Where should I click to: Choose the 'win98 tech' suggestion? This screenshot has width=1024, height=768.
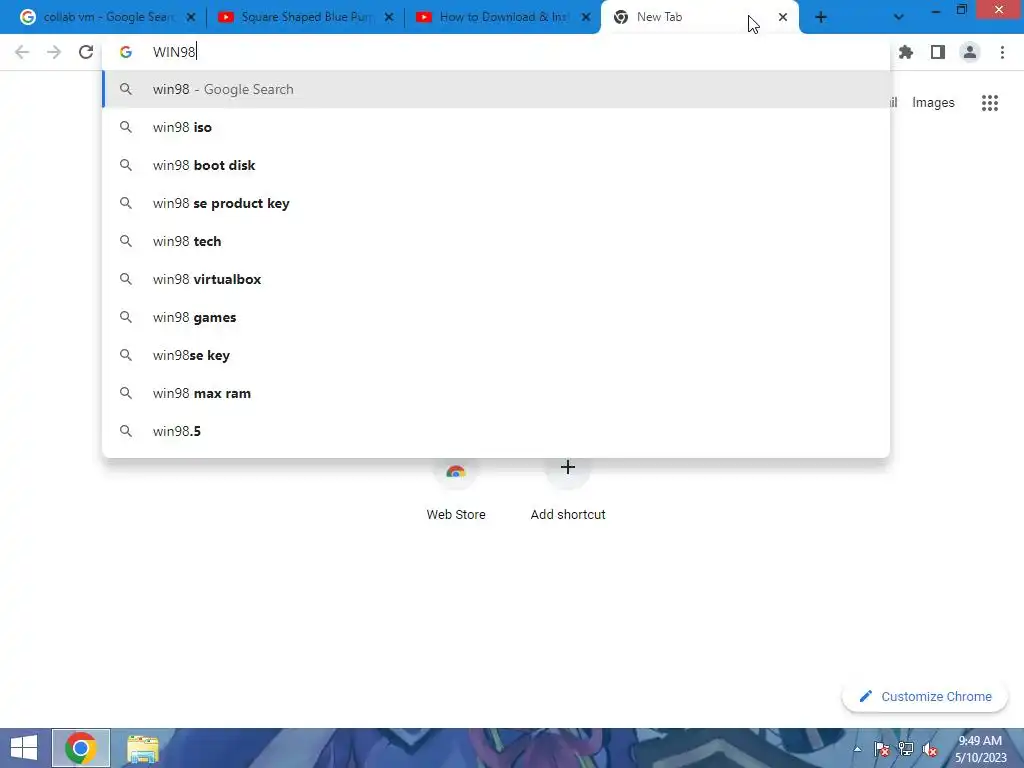496,241
